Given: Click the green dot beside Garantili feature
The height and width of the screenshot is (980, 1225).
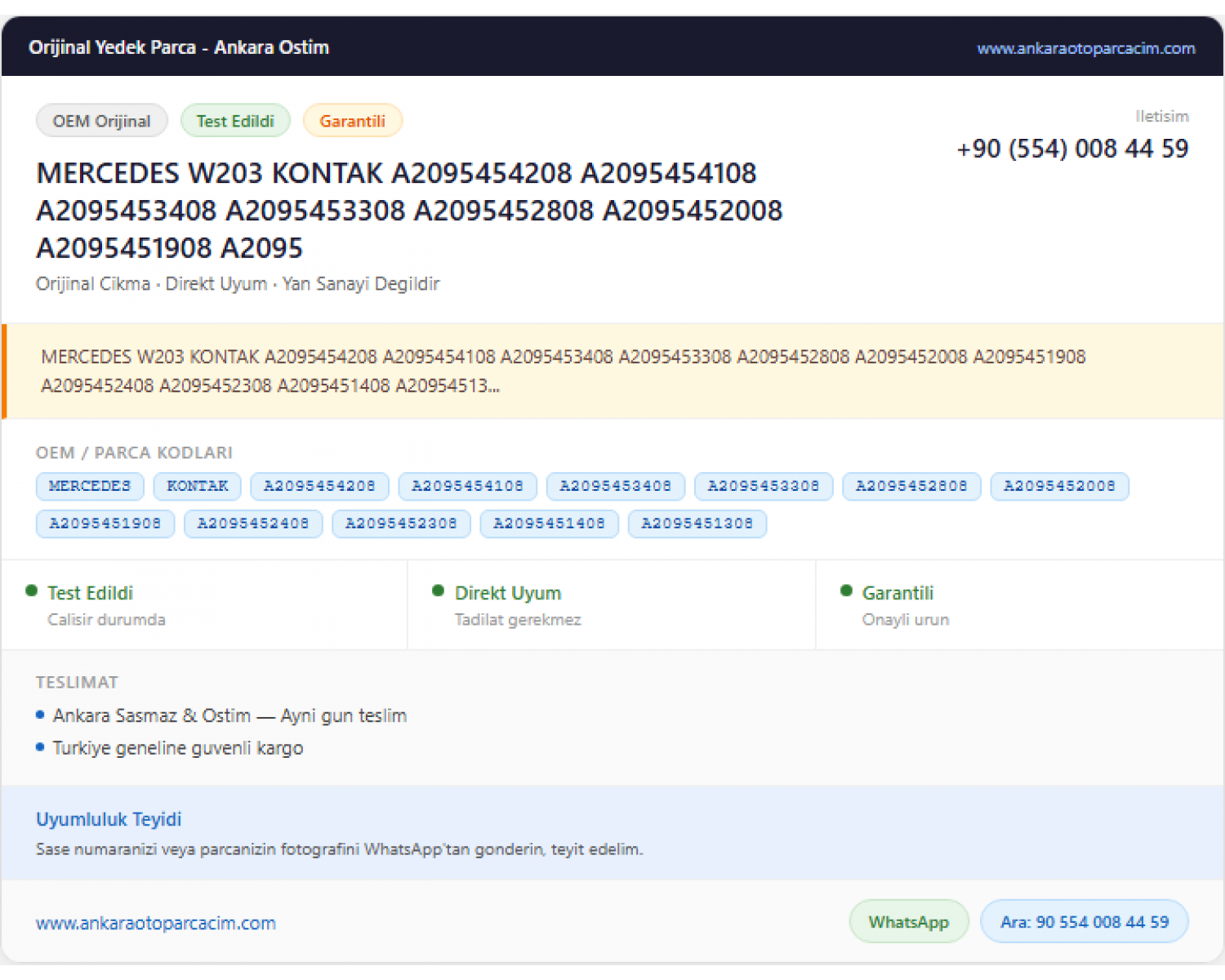Looking at the screenshot, I should 846,590.
